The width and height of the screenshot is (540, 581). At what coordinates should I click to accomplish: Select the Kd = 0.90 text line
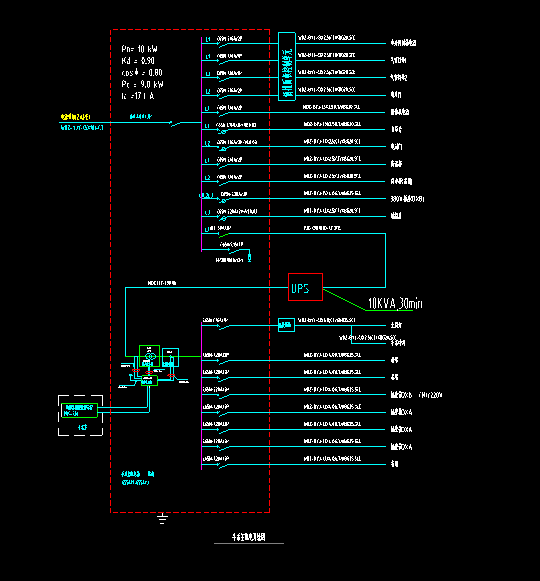138,61
